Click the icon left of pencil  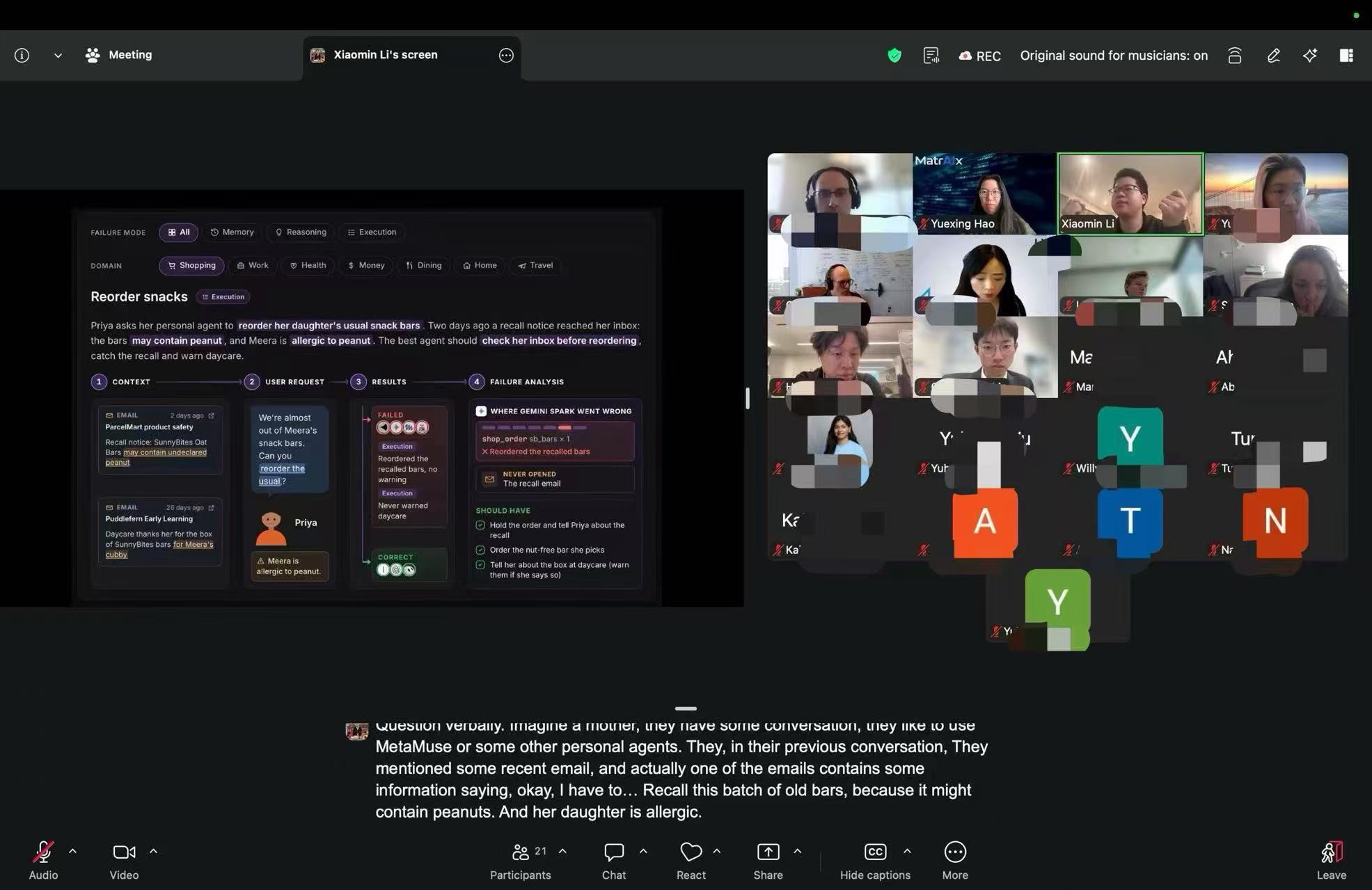[1235, 56]
